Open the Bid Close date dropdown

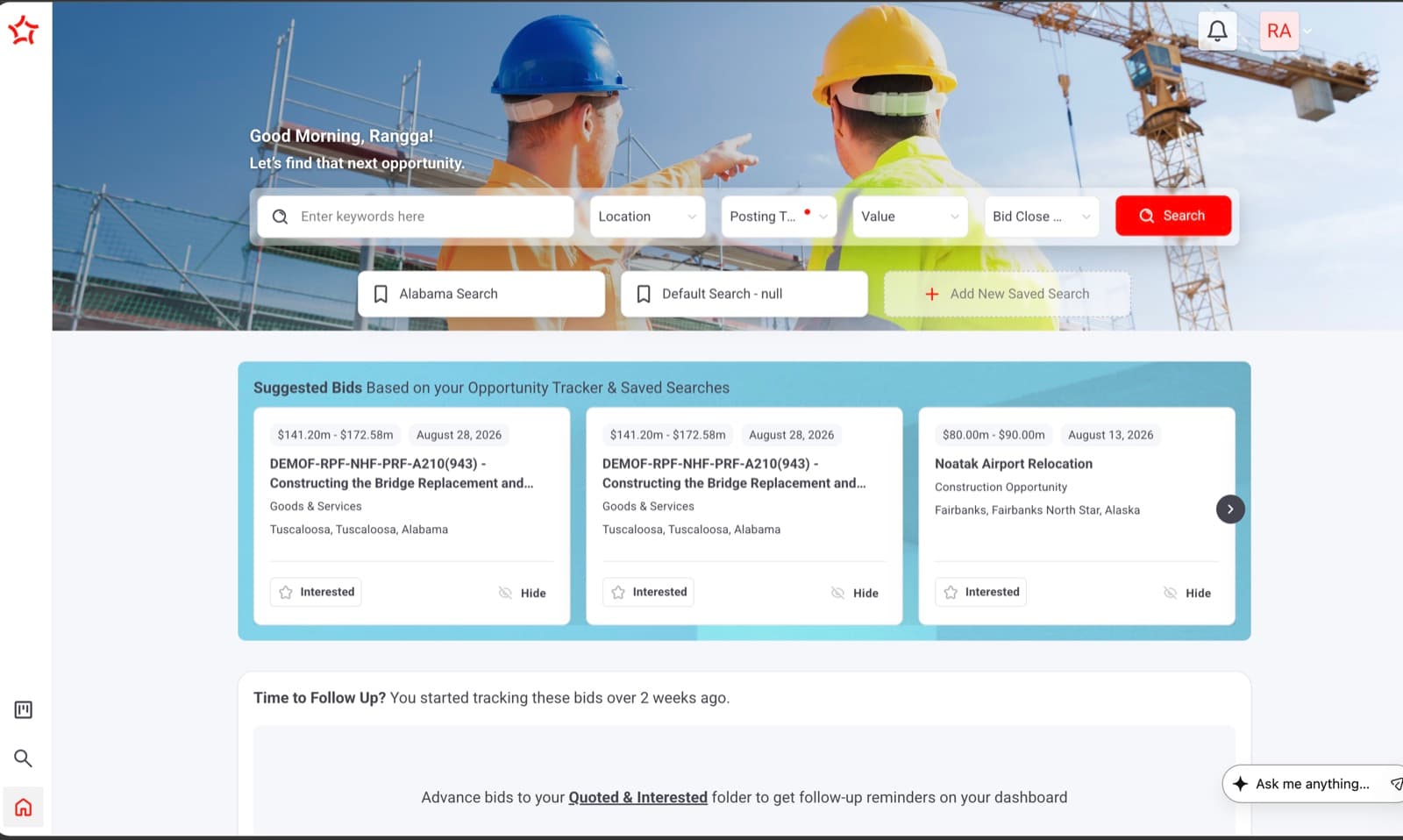pyautogui.click(x=1042, y=217)
